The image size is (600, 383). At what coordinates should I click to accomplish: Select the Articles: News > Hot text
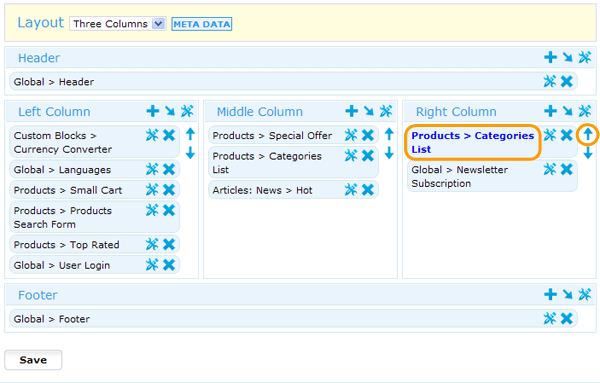[x=262, y=190]
